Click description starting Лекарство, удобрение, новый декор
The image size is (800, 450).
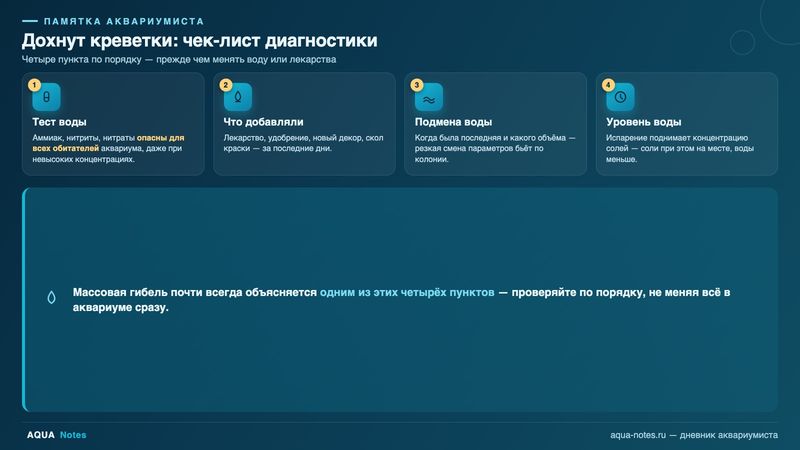click(x=304, y=143)
